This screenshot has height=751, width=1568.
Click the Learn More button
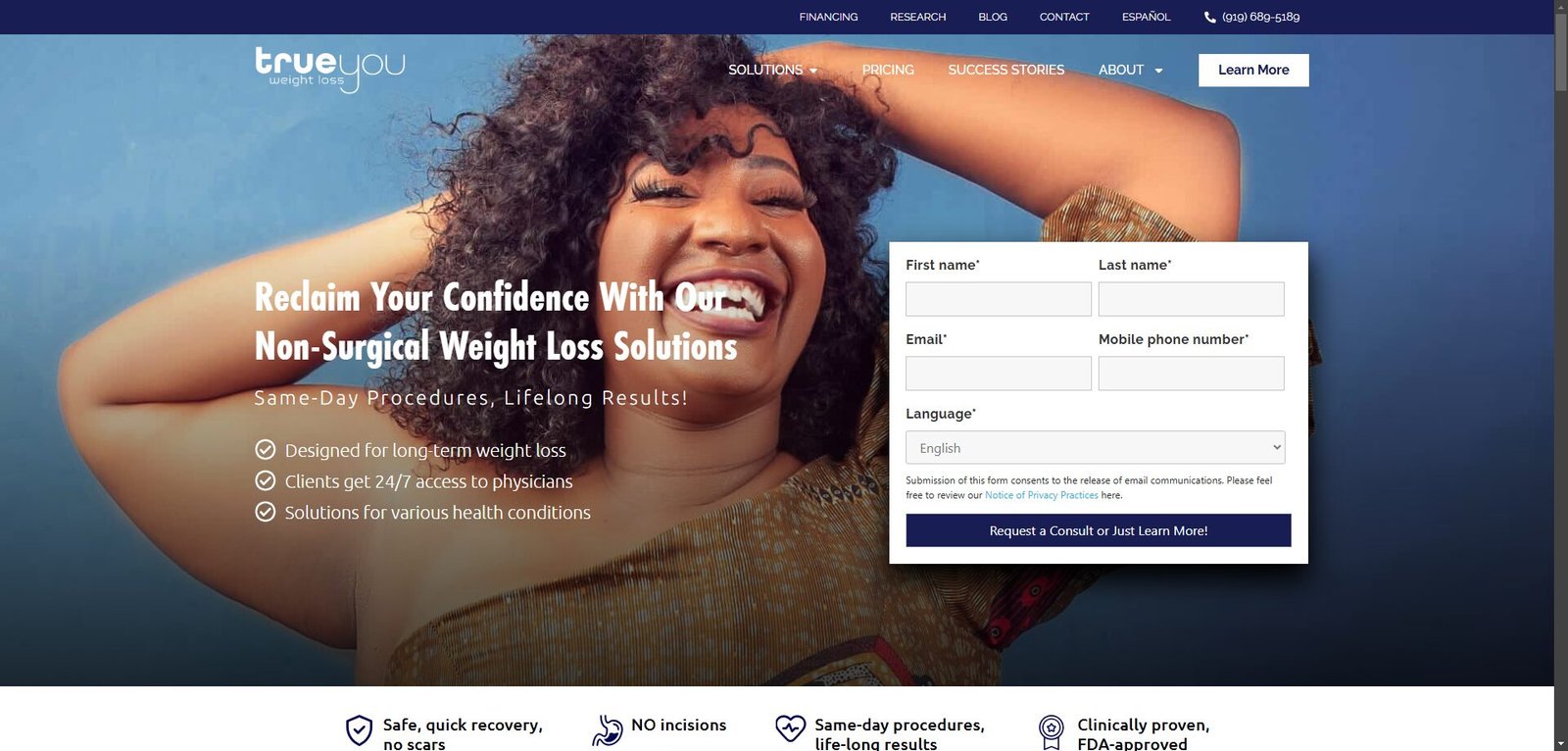[x=1253, y=70]
